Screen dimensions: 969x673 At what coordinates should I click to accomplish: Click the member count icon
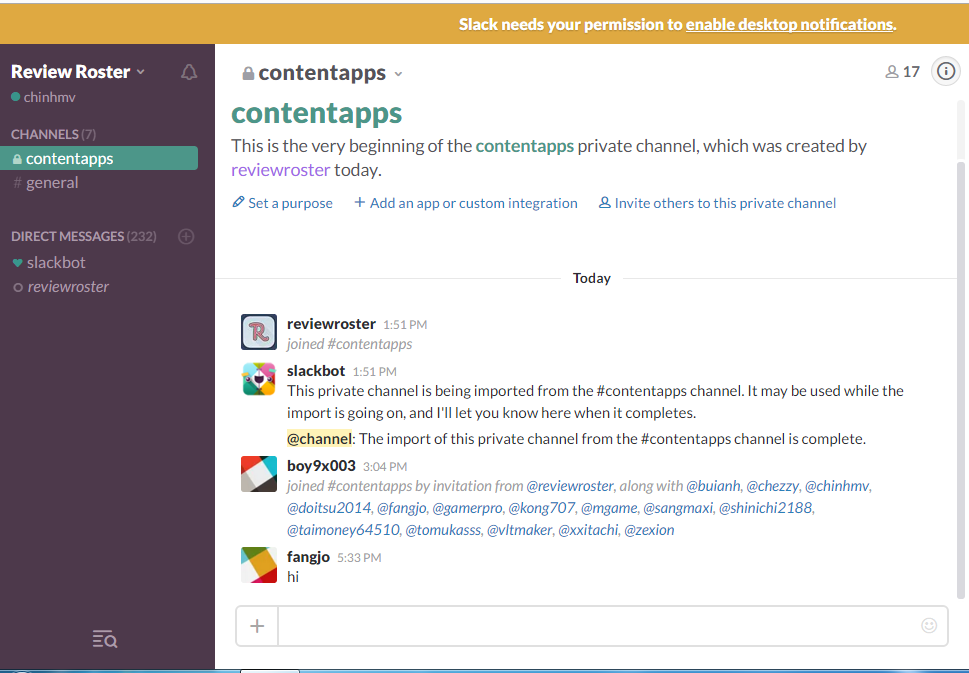point(902,72)
